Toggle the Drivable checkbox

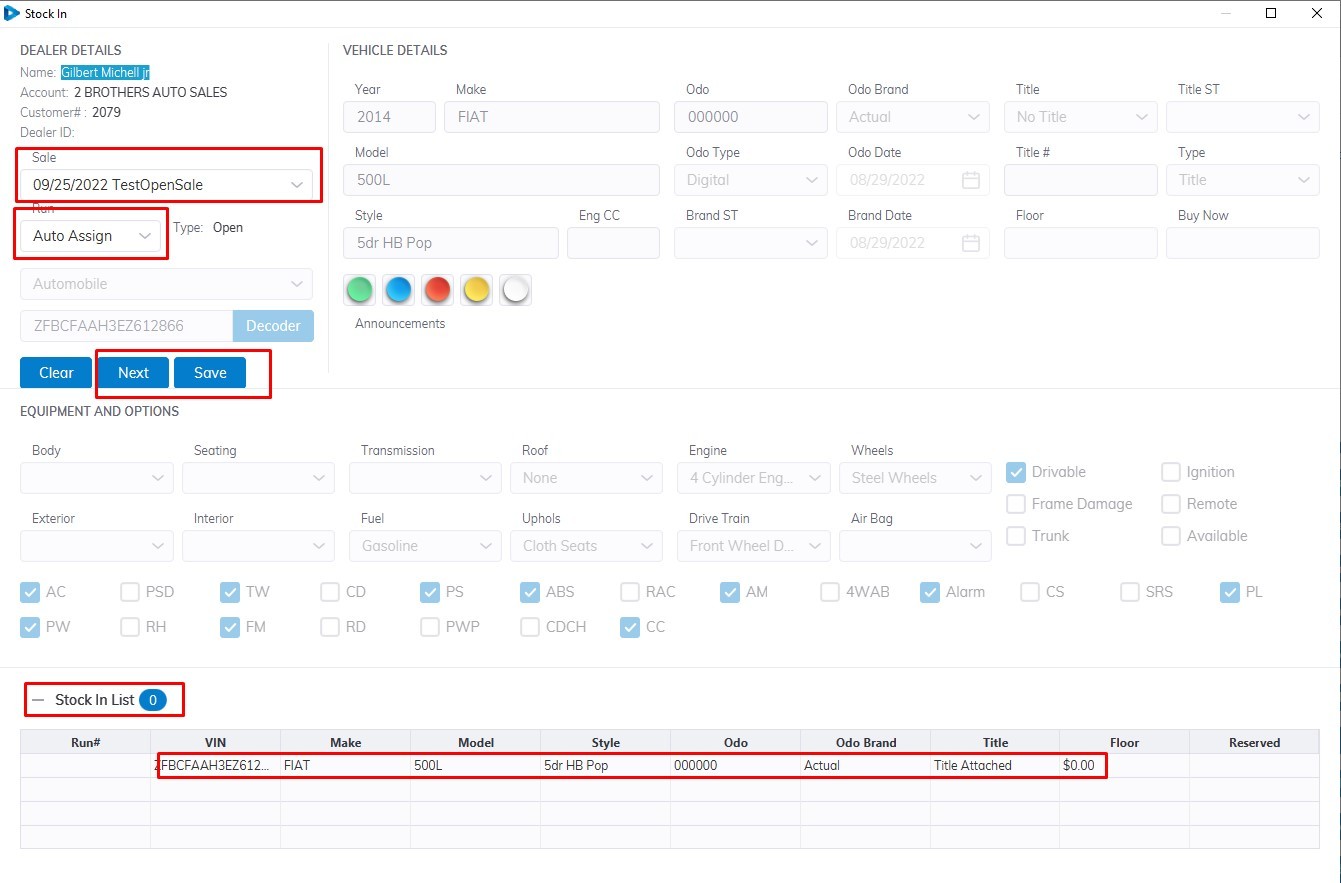pos(1016,472)
